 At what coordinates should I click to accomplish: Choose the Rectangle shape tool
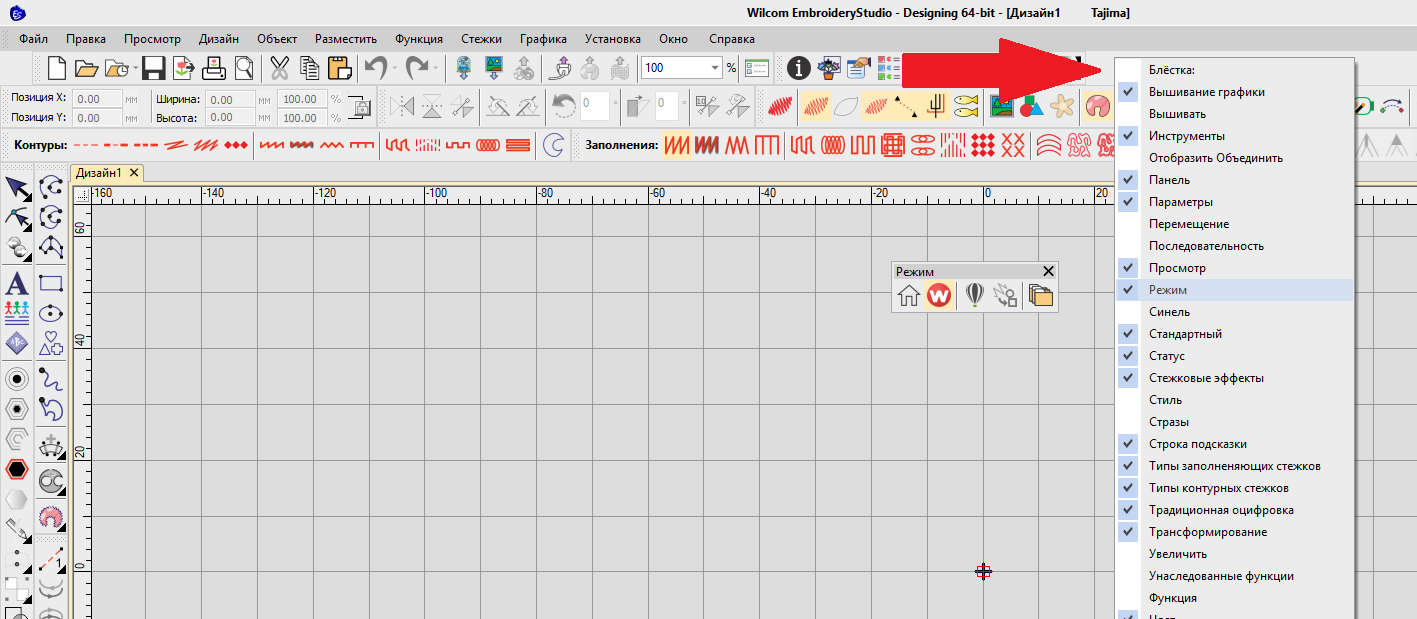51,283
